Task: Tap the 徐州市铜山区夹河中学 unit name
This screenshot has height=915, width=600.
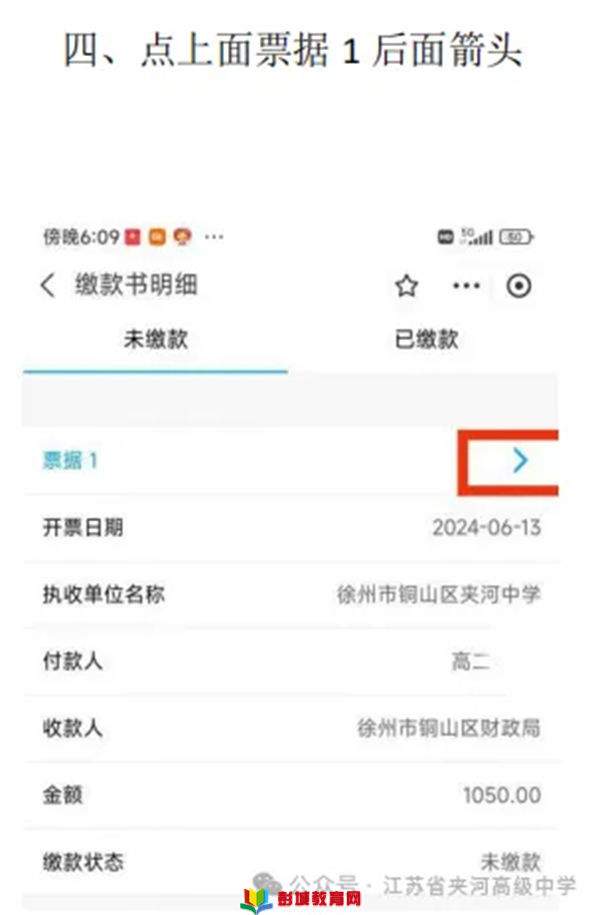Action: click(x=439, y=595)
